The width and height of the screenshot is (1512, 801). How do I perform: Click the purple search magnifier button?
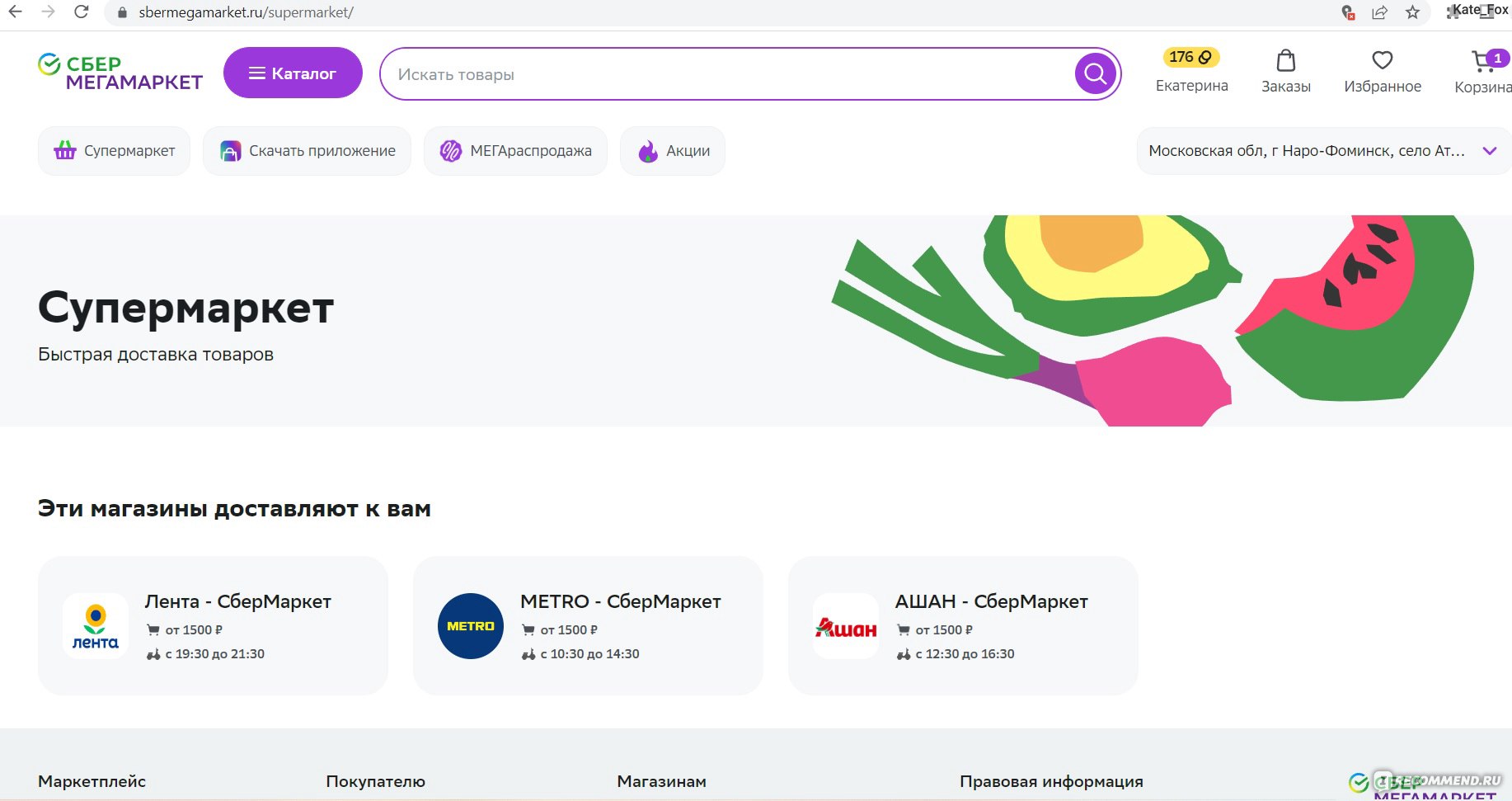point(1095,74)
